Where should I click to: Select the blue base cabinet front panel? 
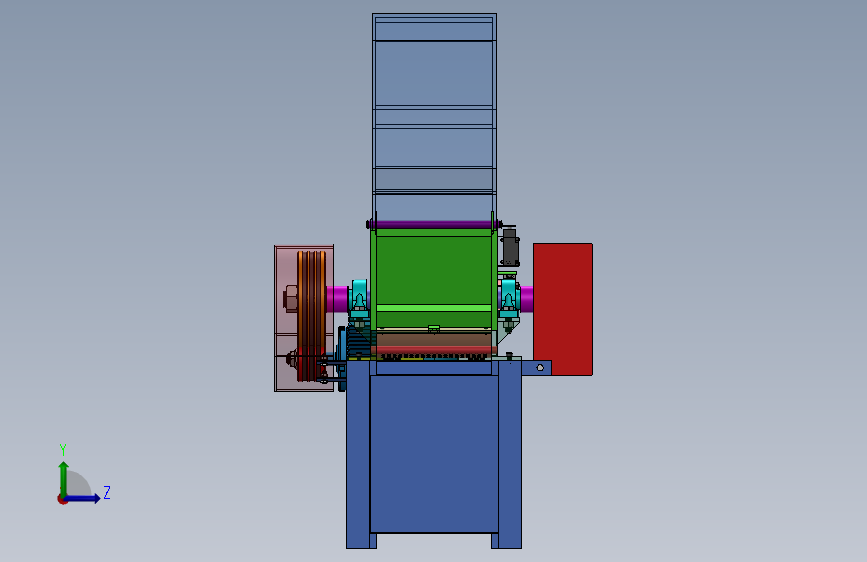coord(434,454)
